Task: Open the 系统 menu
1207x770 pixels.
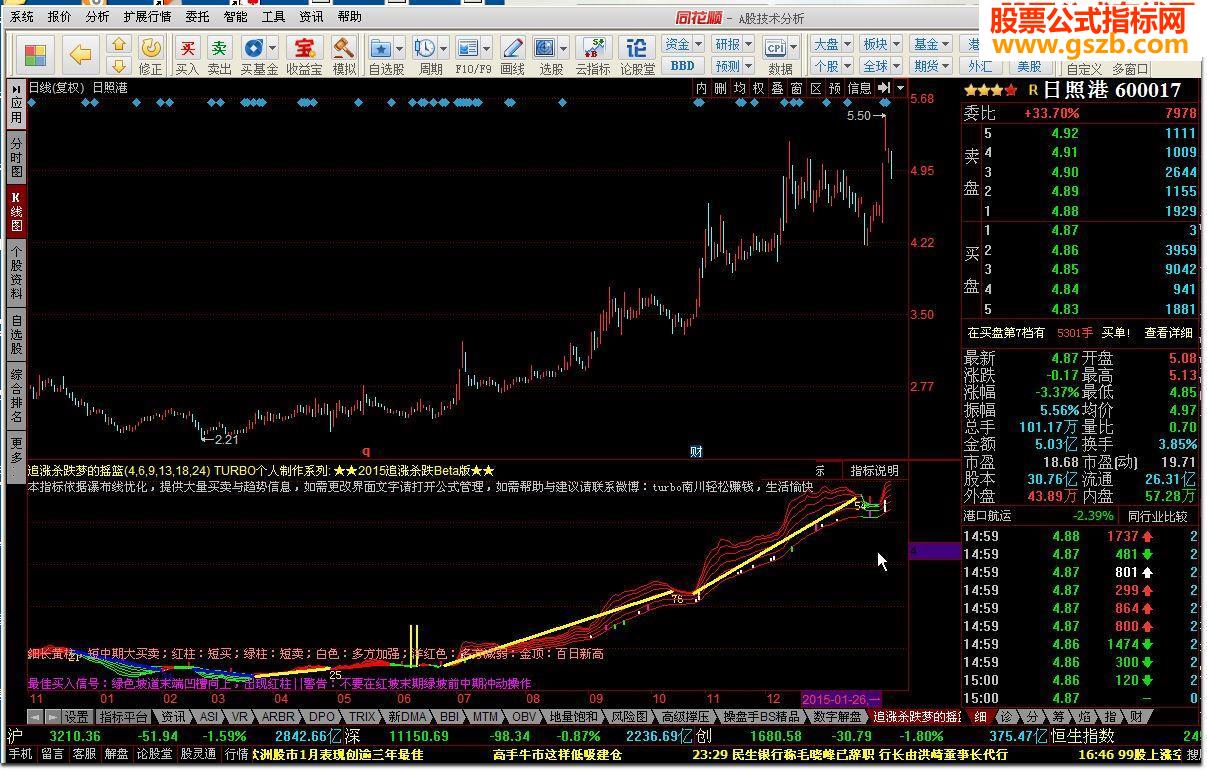Action: click(21, 17)
